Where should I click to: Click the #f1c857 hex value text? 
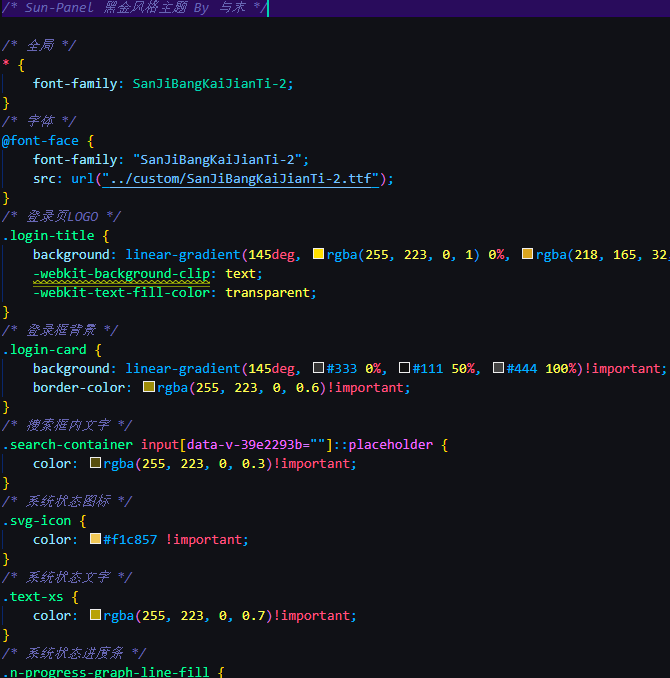pos(130,540)
